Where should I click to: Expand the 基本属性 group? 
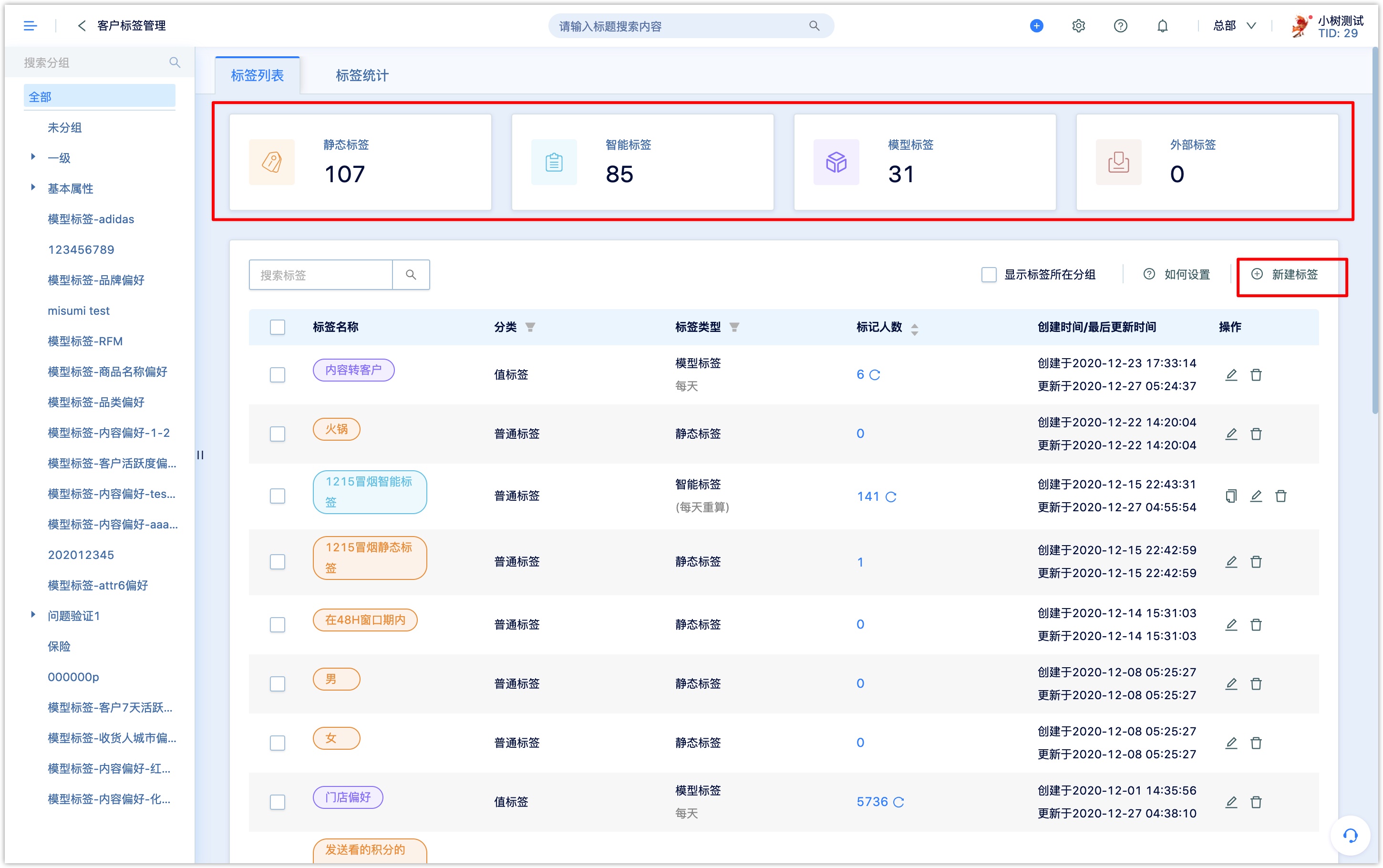pos(33,187)
